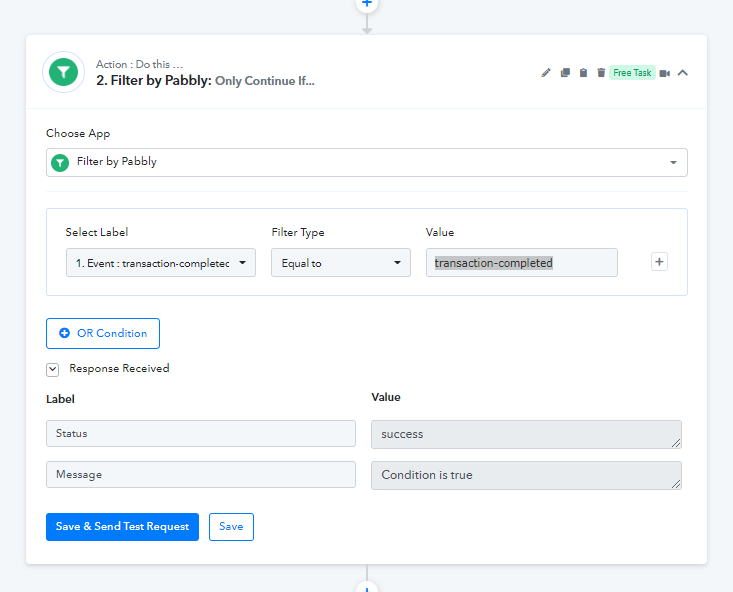Delete the step with trash icon
The width and height of the screenshot is (733, 592).
(x=601, y=73)
